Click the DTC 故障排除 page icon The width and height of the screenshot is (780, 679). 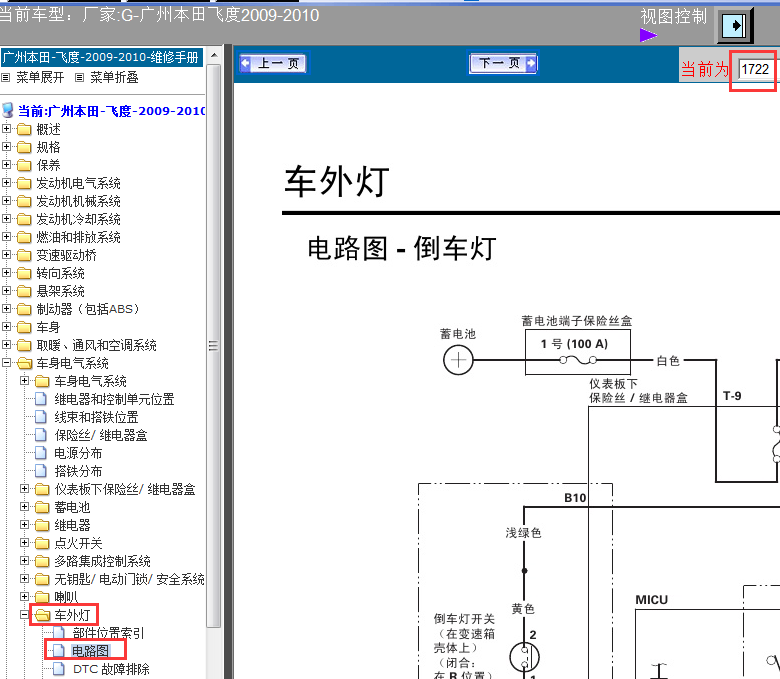(59, 669)
